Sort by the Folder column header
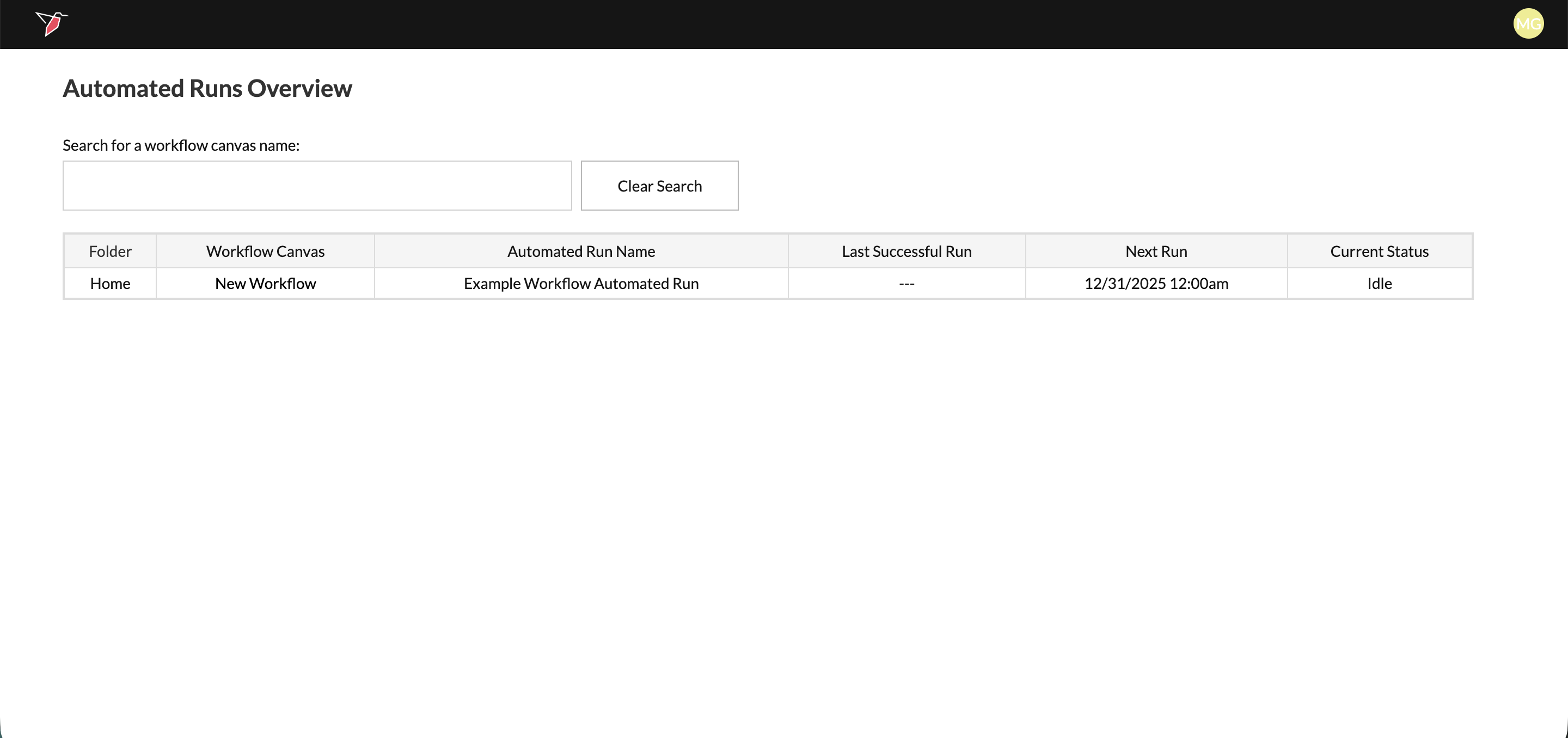The height and width of the screenshot is (738, 1568). coord(110,251)
